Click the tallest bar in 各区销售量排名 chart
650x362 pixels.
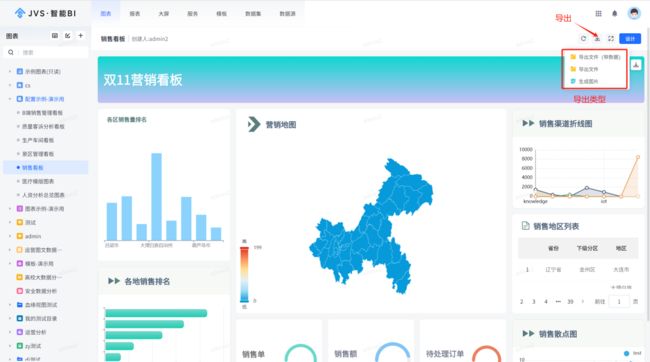[x=156, y=197]
